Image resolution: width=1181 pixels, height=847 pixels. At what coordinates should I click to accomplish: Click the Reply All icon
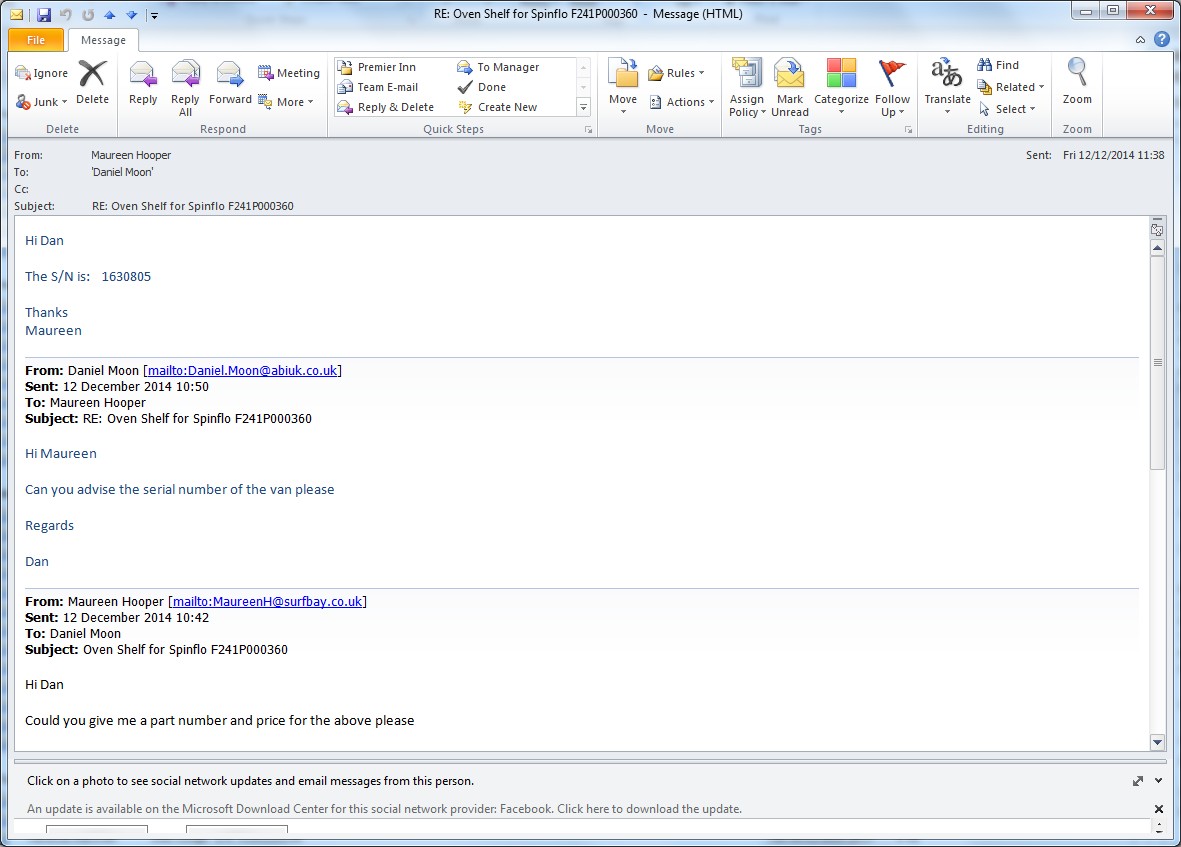(185, 82)
